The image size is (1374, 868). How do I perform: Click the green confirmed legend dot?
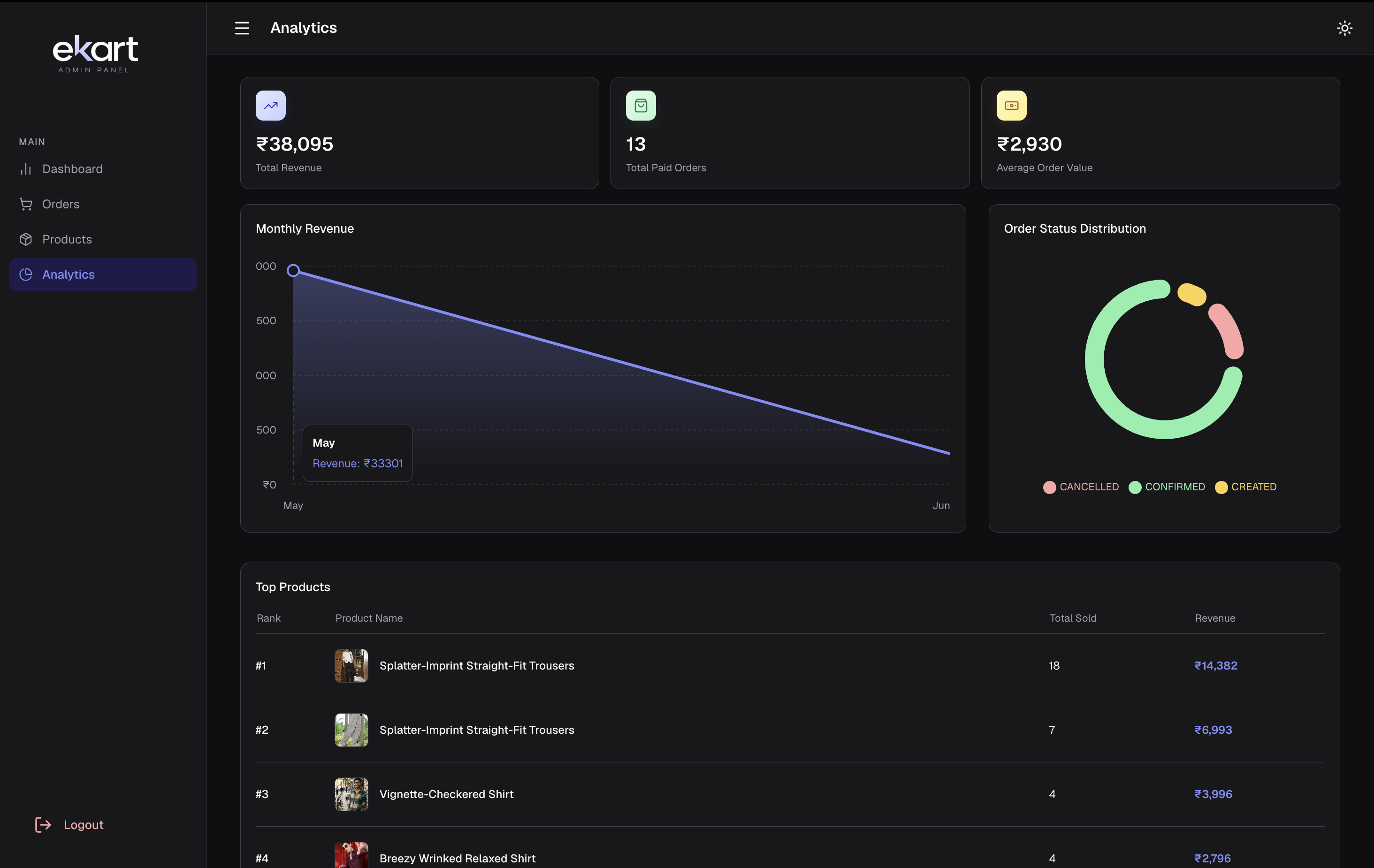click(x=1135, y=487)
